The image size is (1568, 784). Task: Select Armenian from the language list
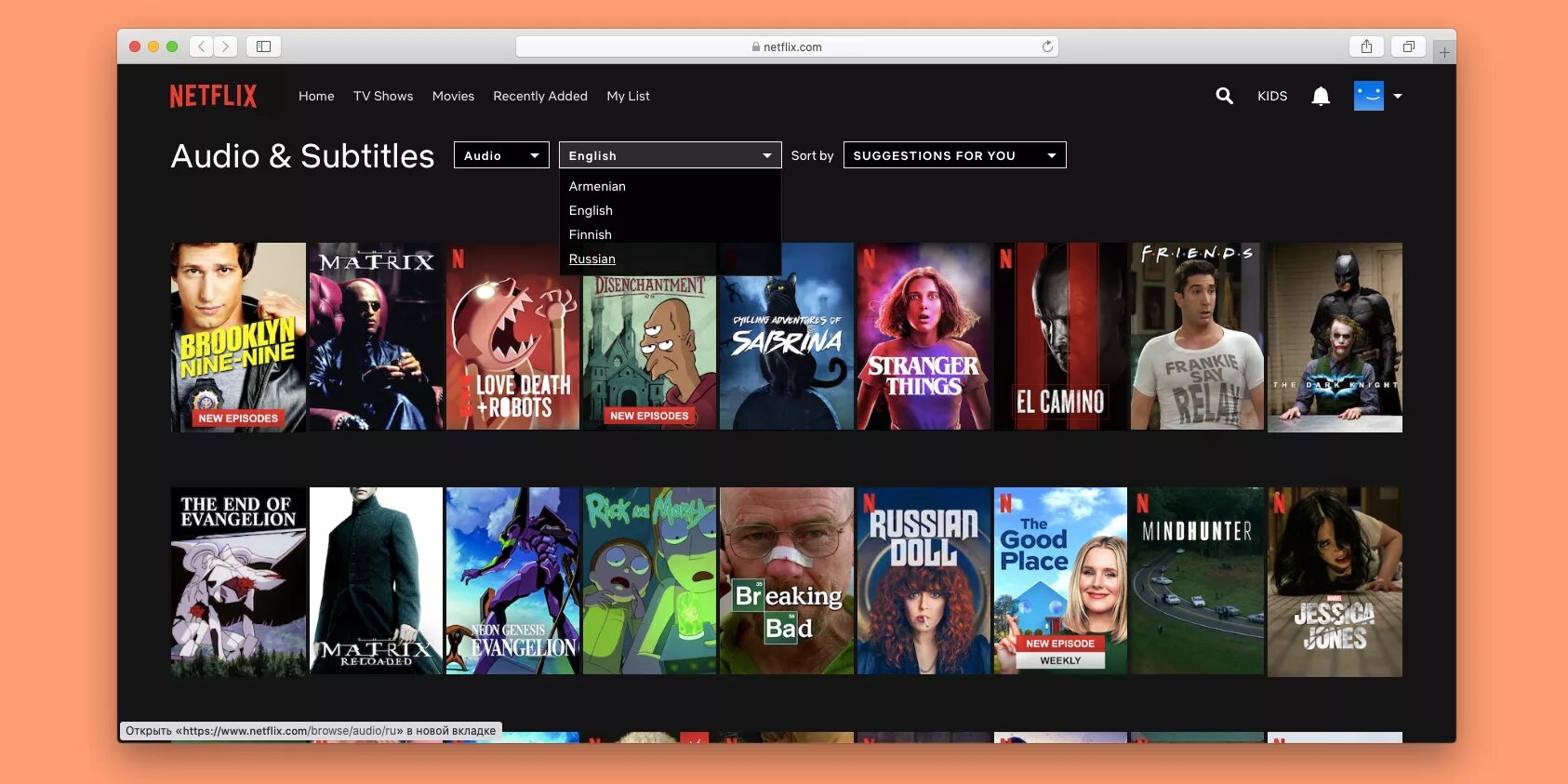(597, 186)
